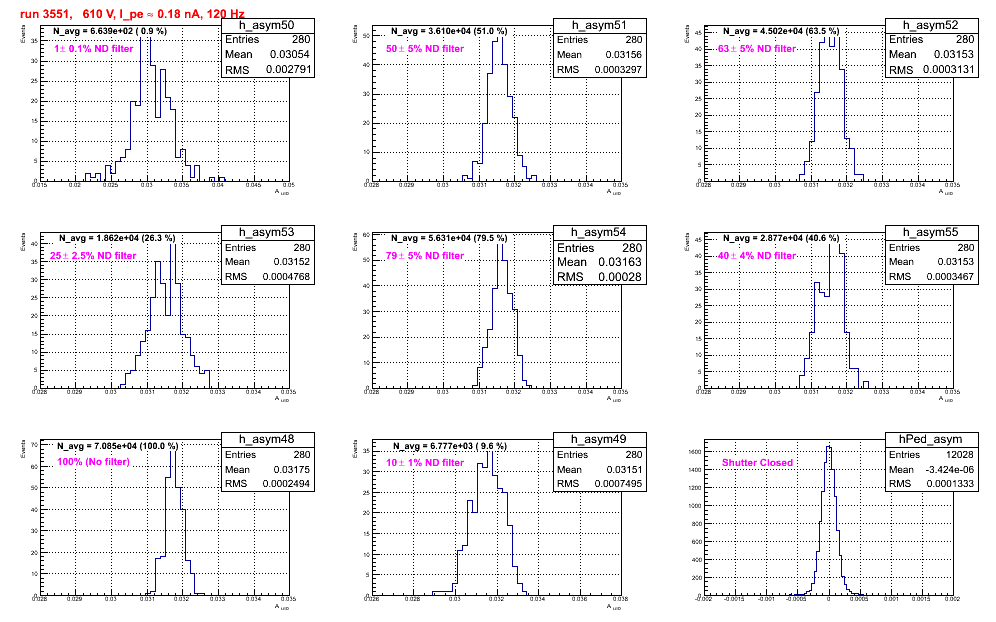This screenshot has height=622, width=996.
Task: Click RMS value 0.0002494 in h_asym48
Action: (286, 484)
